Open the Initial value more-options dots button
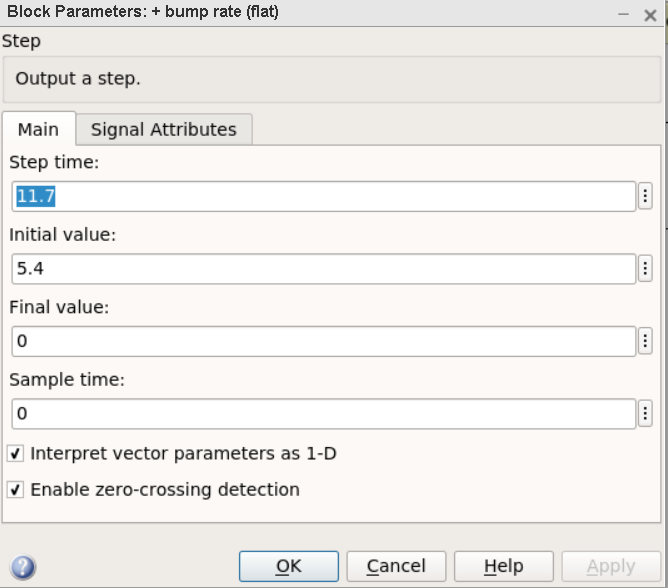This screenshot has width=668, height=588. pyautogui.click(x=645, y=268)
